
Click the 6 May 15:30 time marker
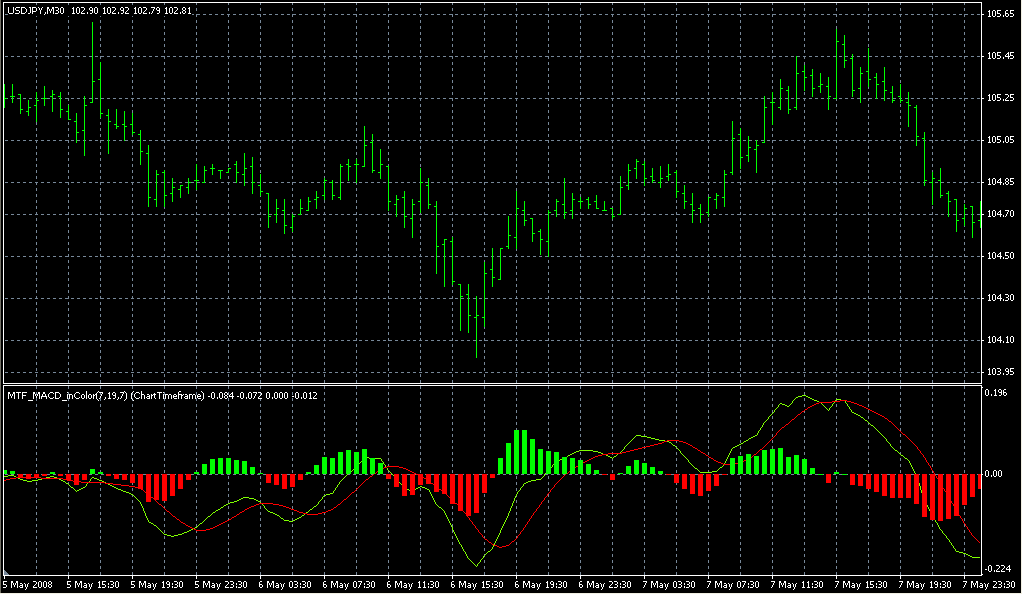pyautogui.click(x=478, y=584)
